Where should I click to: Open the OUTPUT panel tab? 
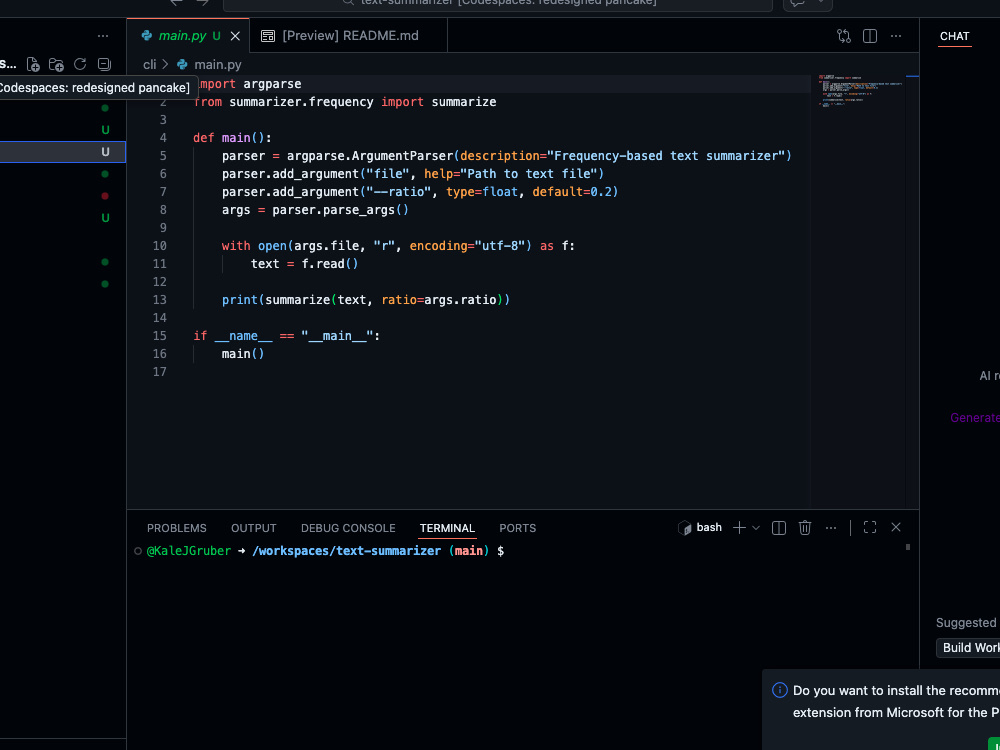tap(254, 528)
